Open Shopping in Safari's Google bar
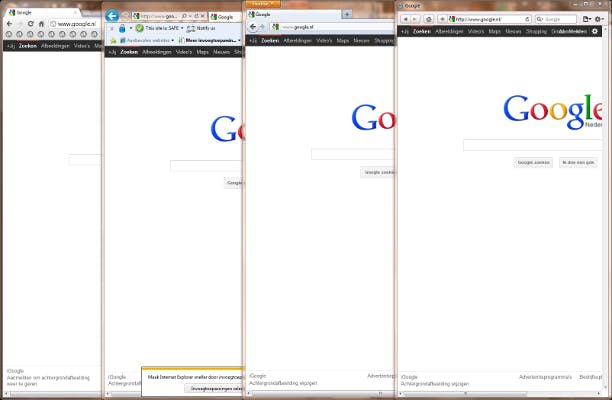This screenshot has height=400, width=612. [536, 31]
